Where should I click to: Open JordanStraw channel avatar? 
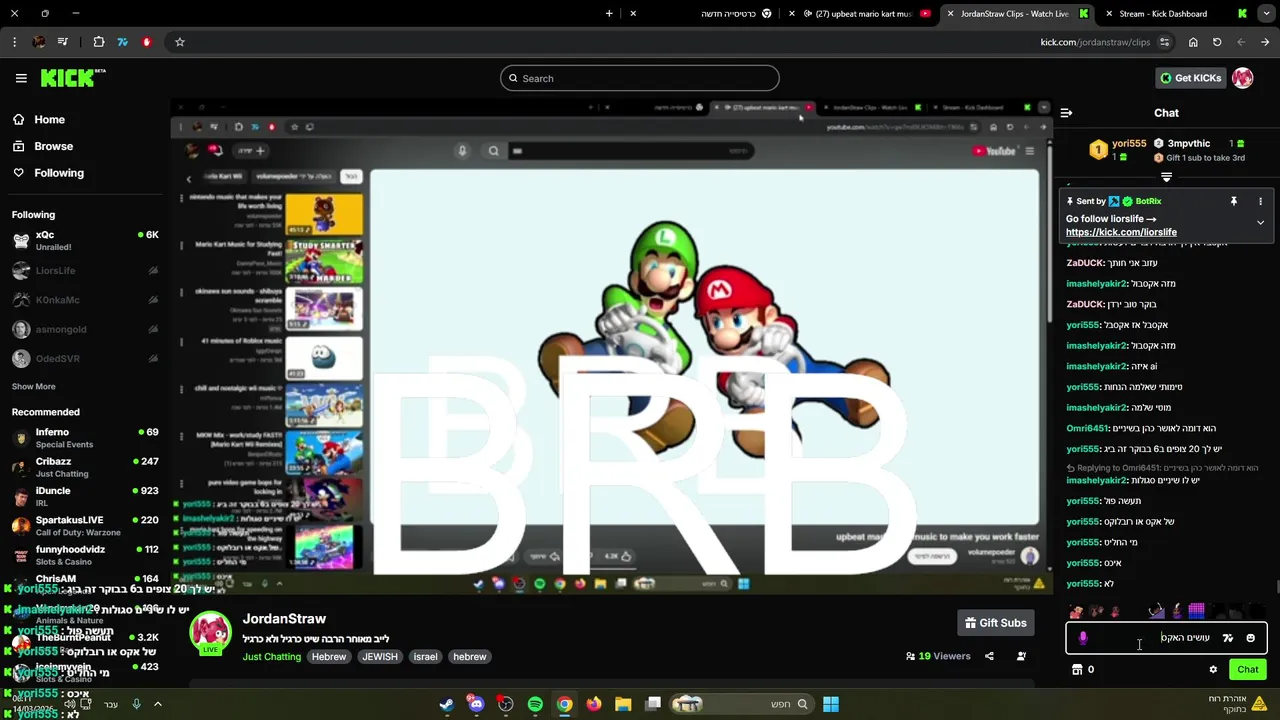pyautogui.click(x=211, y=633)
